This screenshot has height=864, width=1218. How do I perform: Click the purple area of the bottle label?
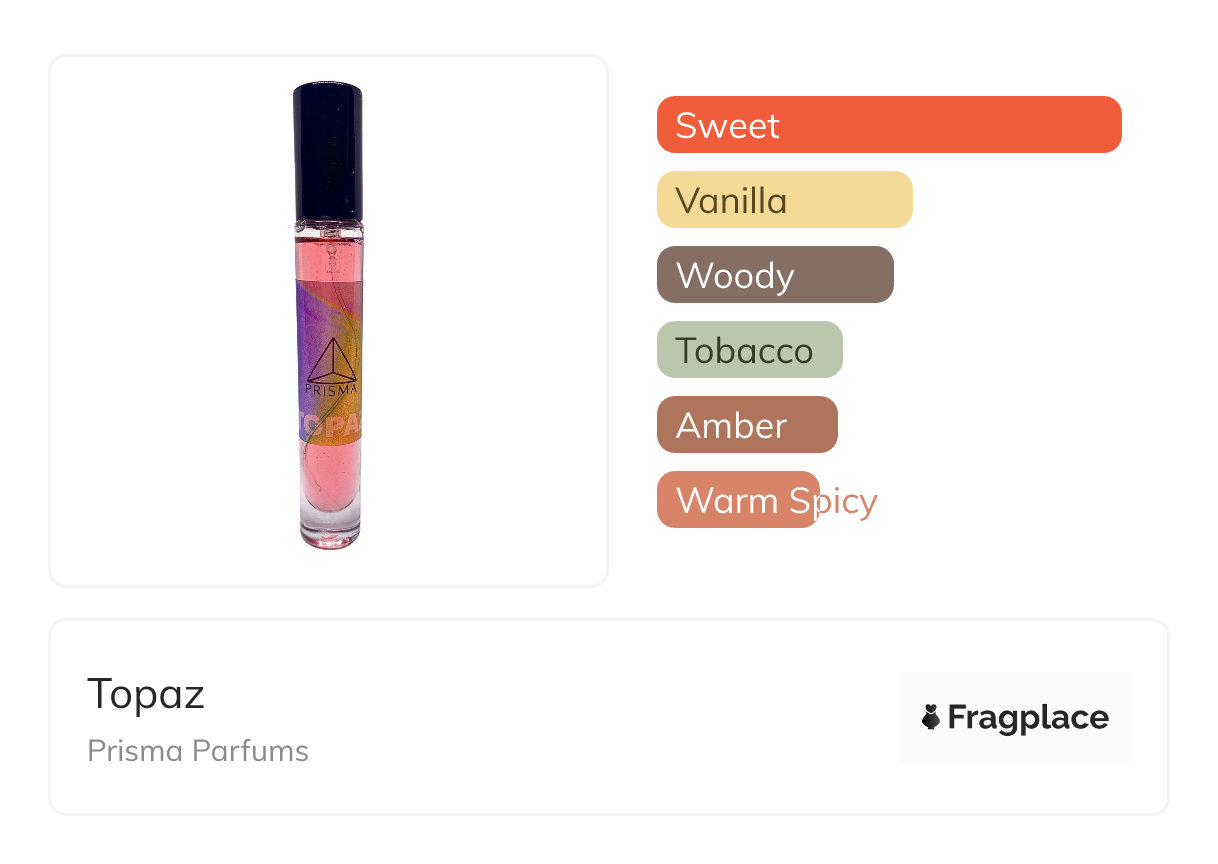310,310
